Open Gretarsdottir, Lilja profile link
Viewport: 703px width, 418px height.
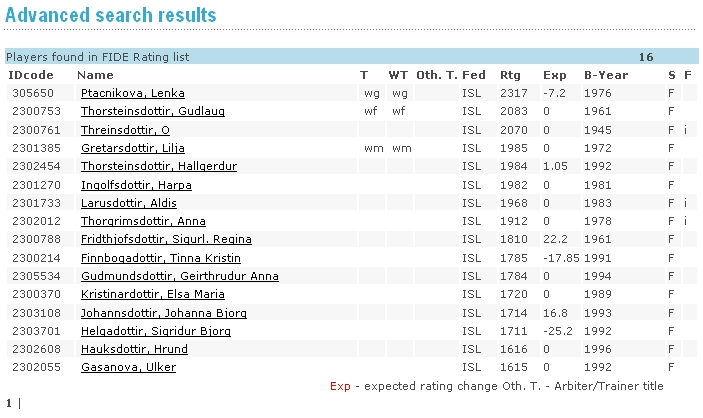point(124,148)
